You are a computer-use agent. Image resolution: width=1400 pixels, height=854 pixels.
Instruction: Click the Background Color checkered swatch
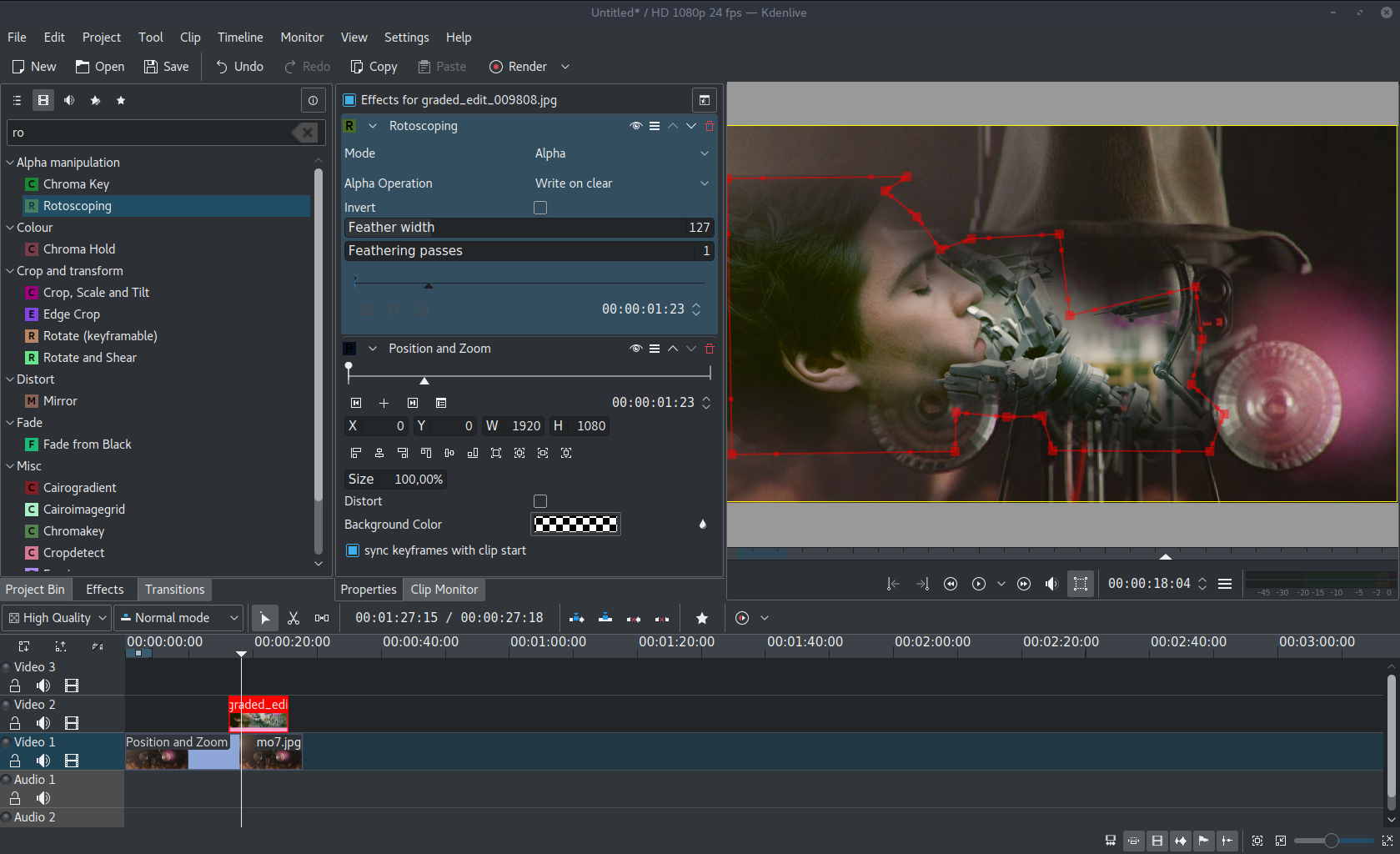pyautogui.click(x=575, y=524)
